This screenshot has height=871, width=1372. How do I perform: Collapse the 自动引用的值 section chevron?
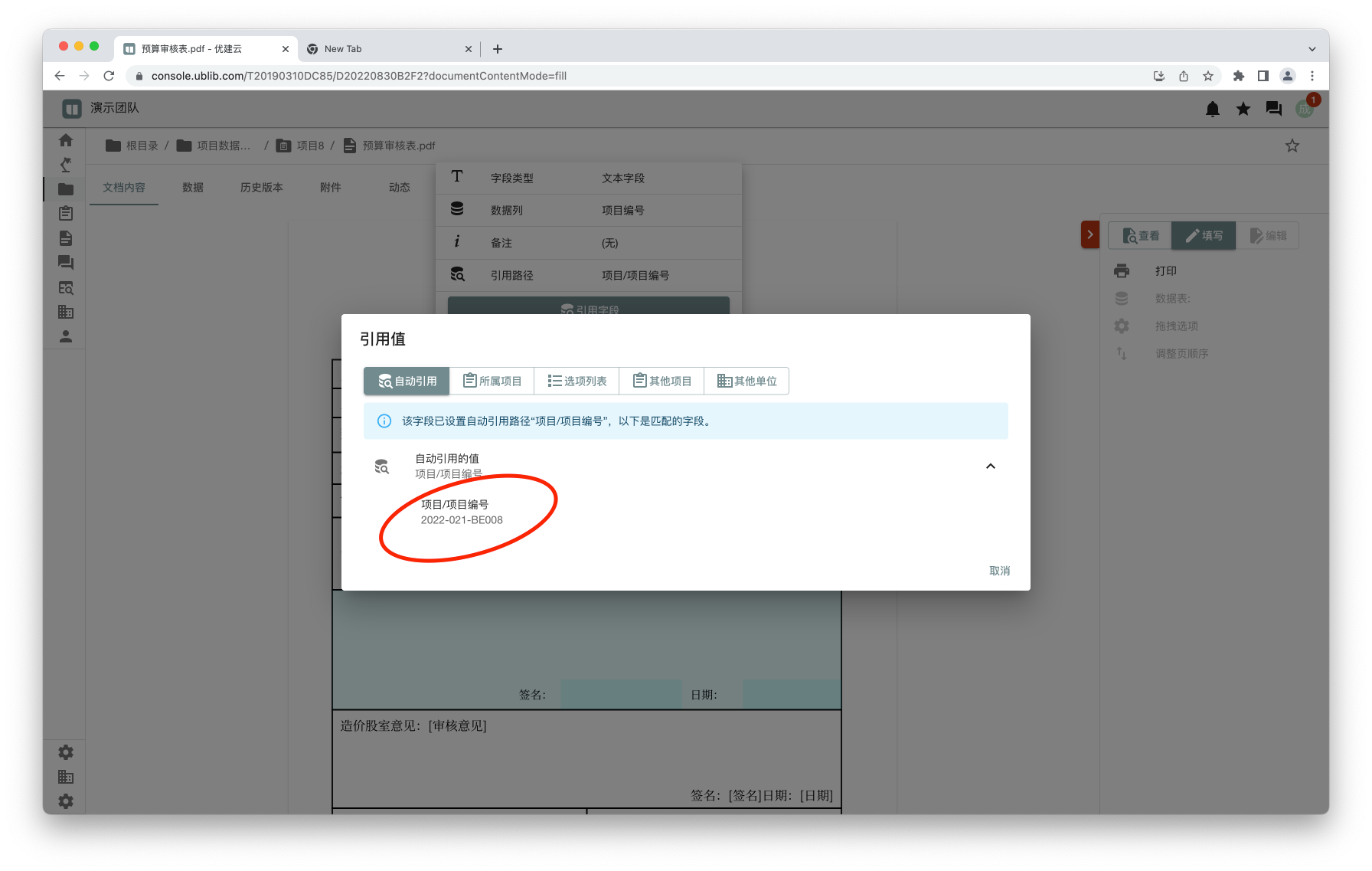990,467
